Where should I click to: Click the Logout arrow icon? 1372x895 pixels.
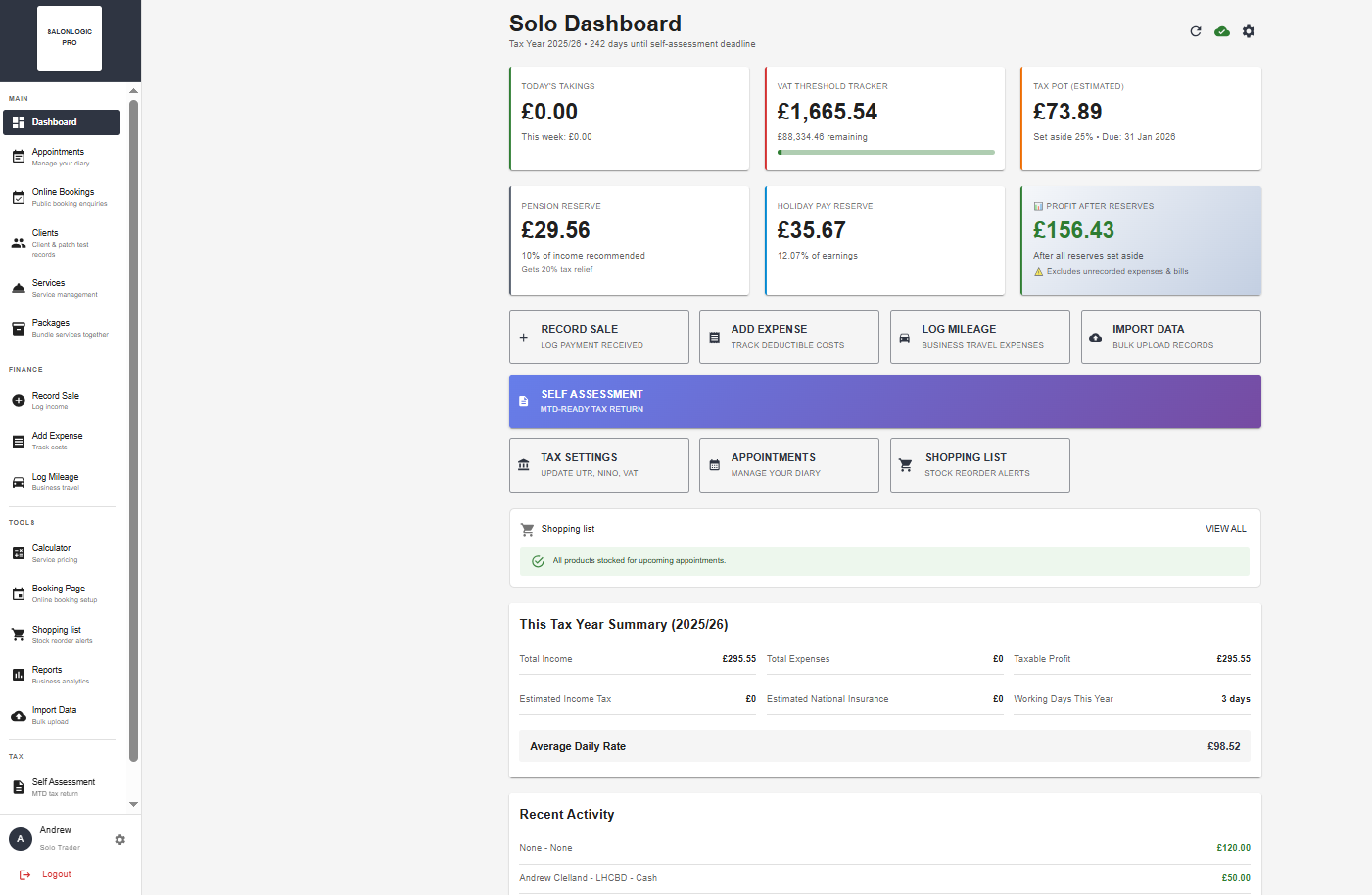pyautogui.click(x=25, y=874)
